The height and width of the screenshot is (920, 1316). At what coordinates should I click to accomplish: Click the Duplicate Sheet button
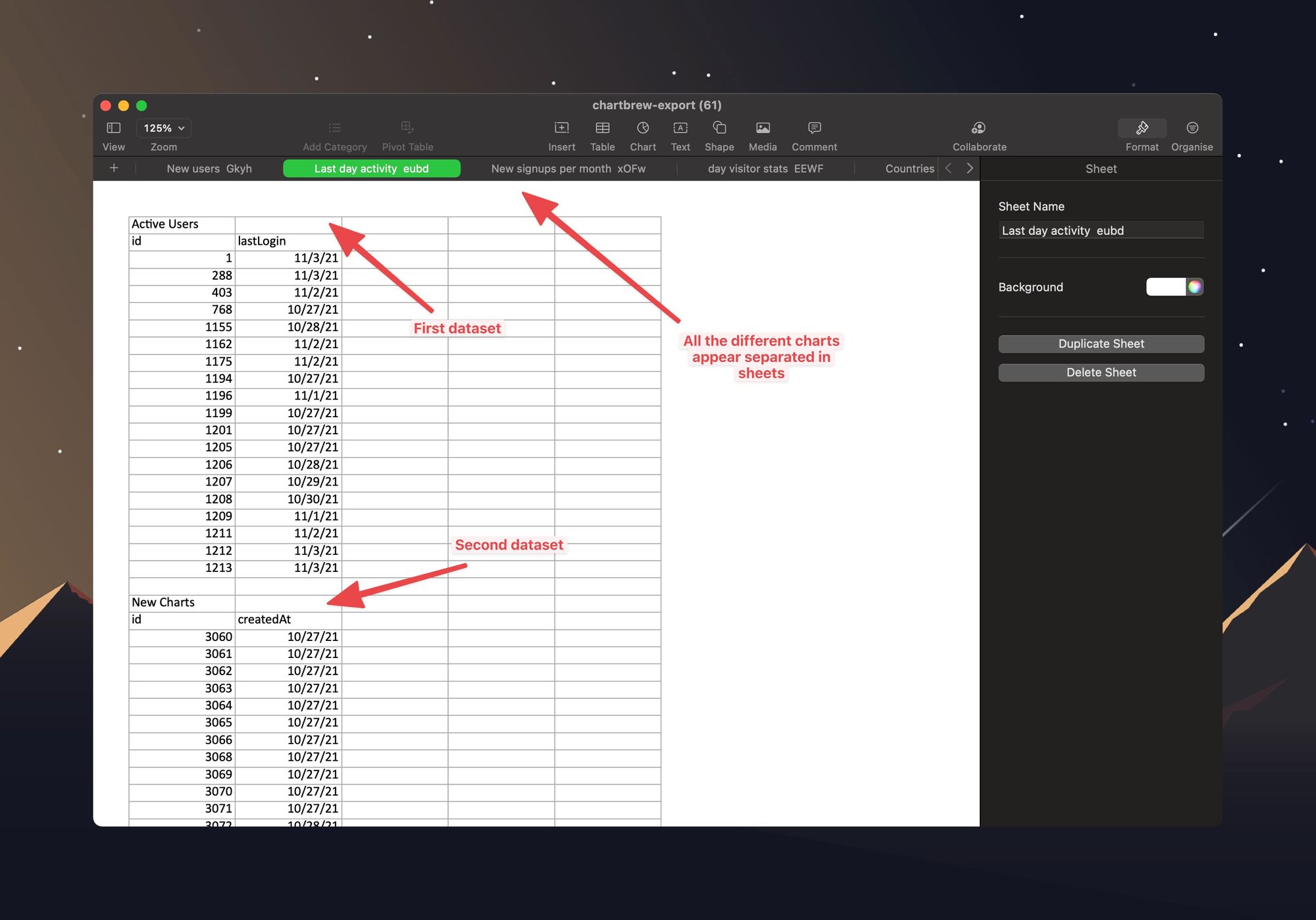pos(1101,344)
